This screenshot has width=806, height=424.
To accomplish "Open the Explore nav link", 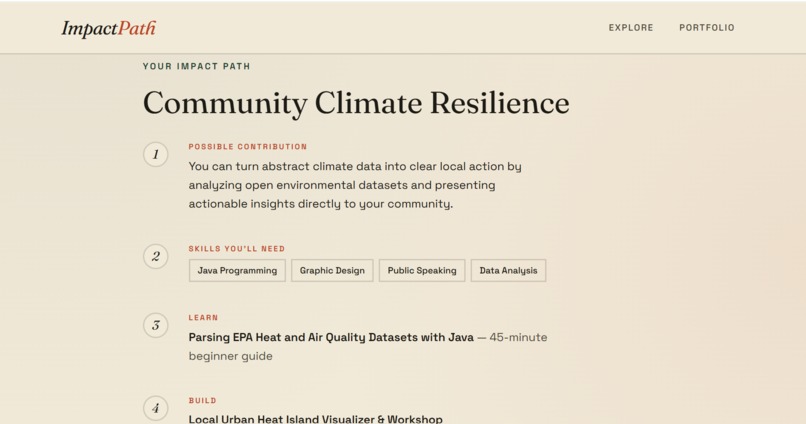I will (631, 28).
